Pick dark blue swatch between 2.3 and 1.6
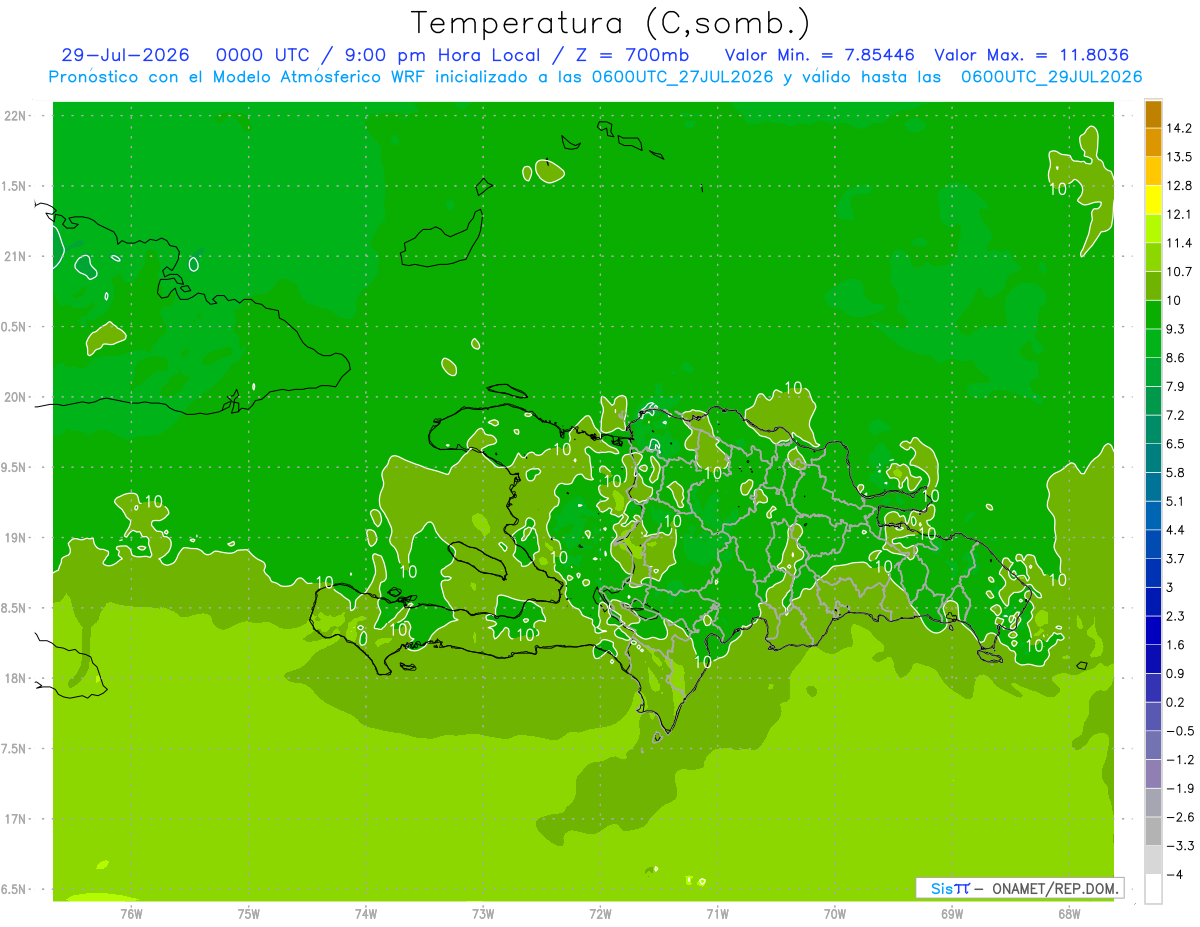Viewport: 1200px width, 927px height. (1153, 630)
